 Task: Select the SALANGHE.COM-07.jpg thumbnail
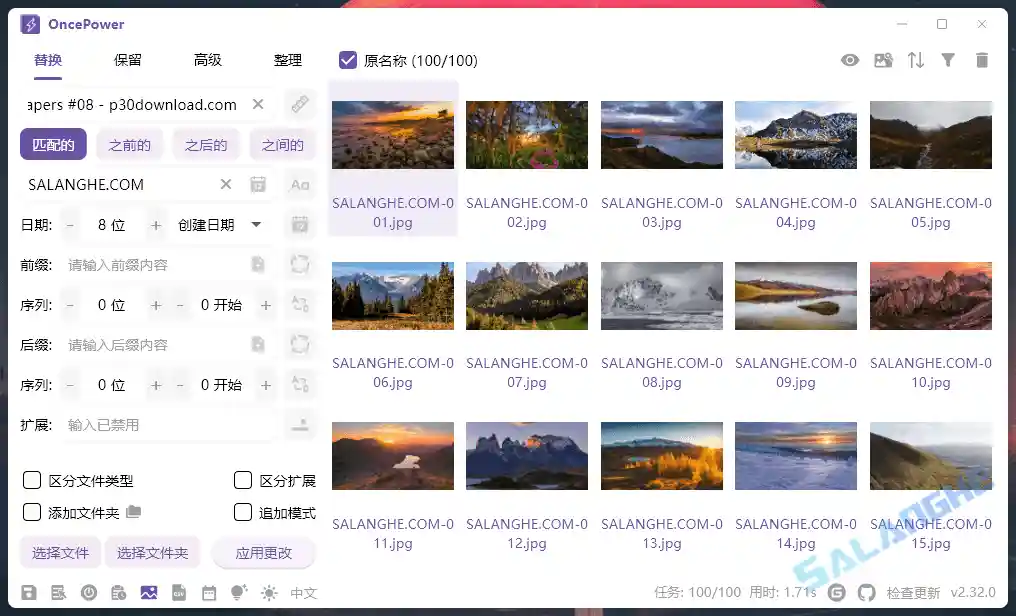tap(527, 295)
